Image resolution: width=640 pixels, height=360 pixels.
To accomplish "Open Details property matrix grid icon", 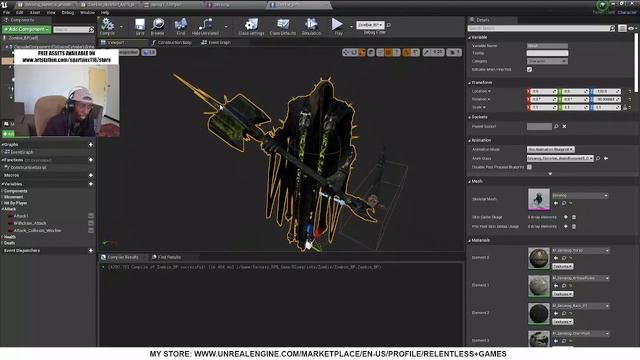I will click(622, 28).
